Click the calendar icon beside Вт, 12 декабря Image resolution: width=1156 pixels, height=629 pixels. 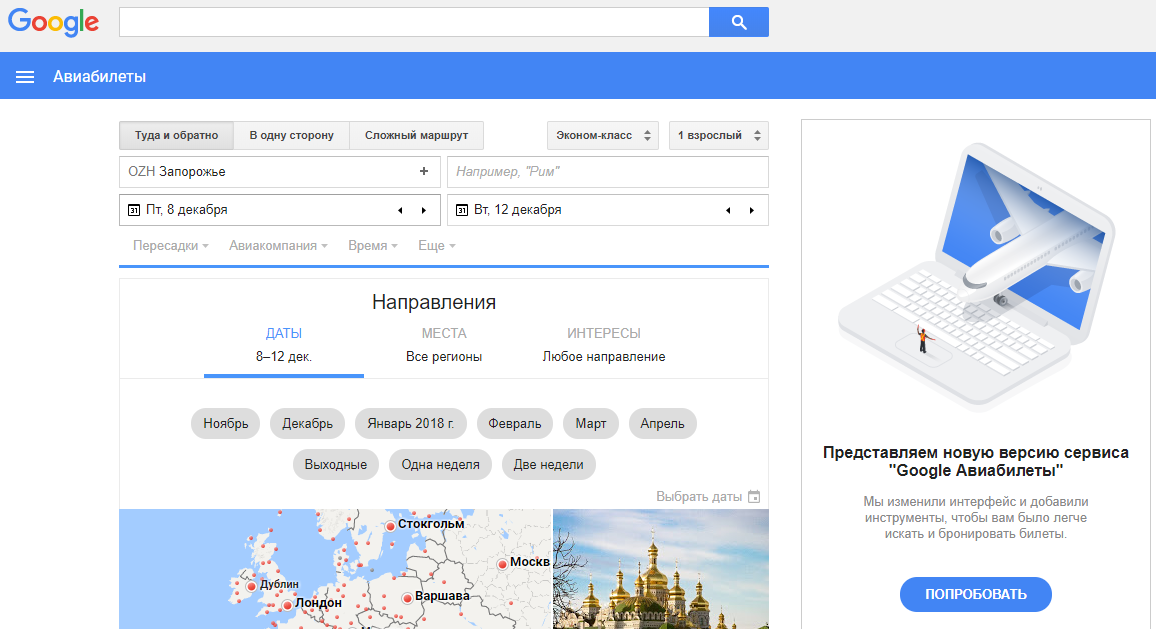point(462,210)
